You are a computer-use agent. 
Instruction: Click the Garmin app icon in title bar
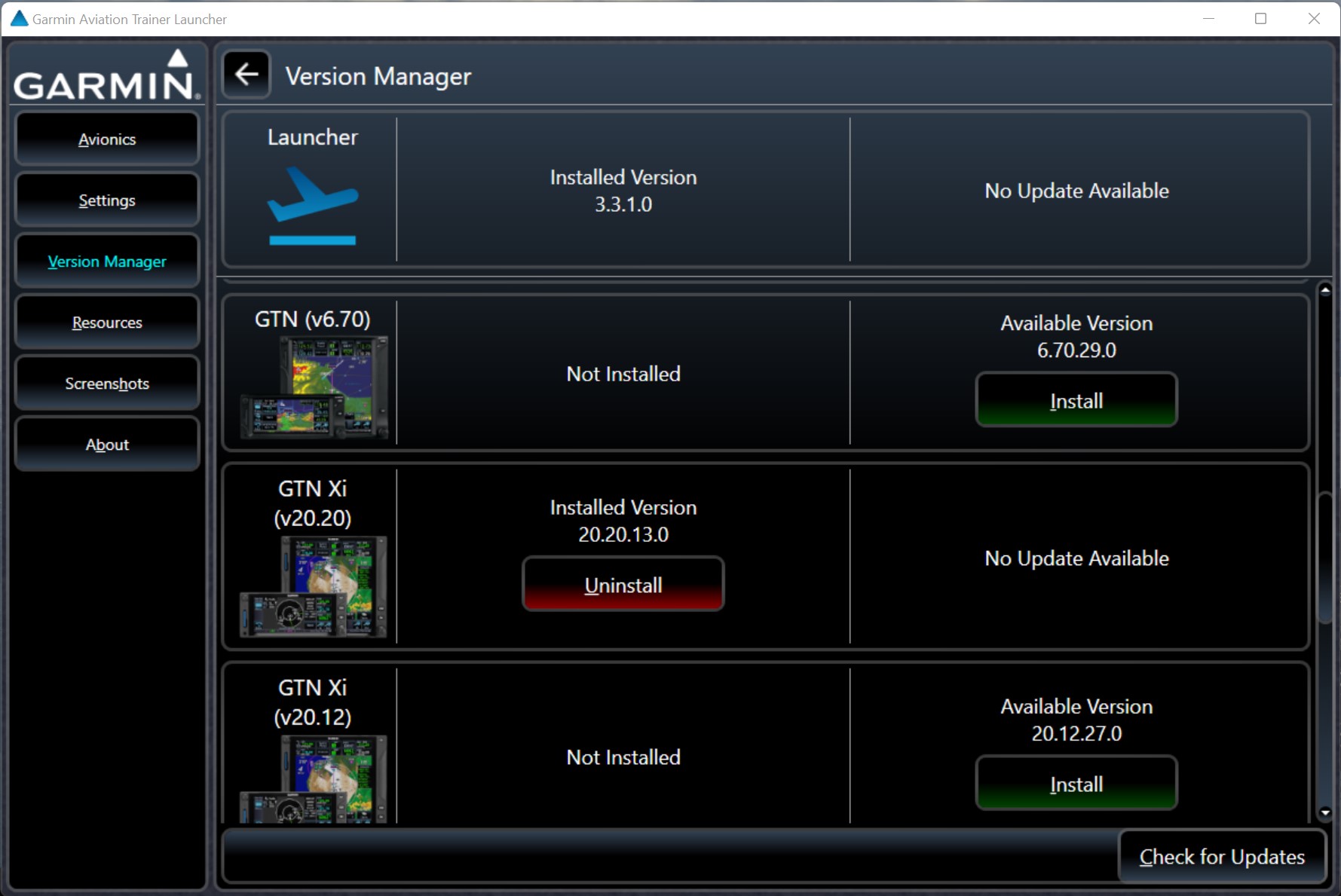[19, 19]
